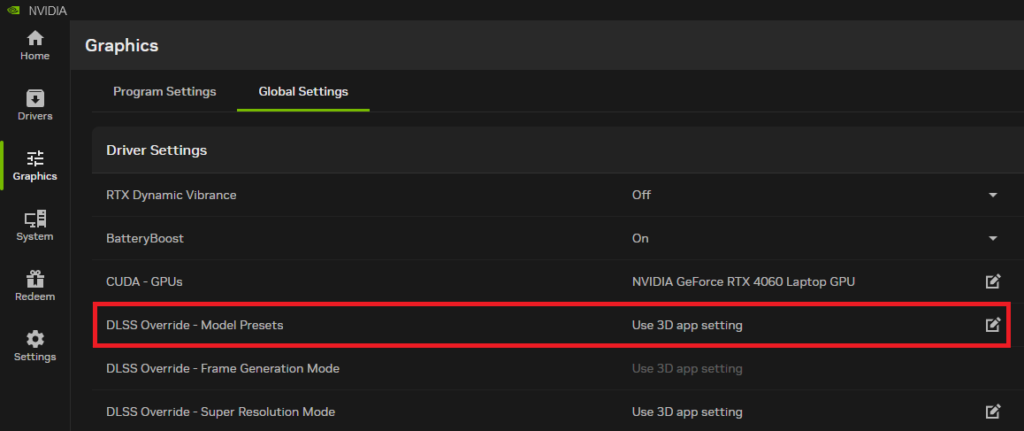Go to the Home section in sidebar
The width and height of the screenshot is (1024, 431).
(x=35, y=45)
